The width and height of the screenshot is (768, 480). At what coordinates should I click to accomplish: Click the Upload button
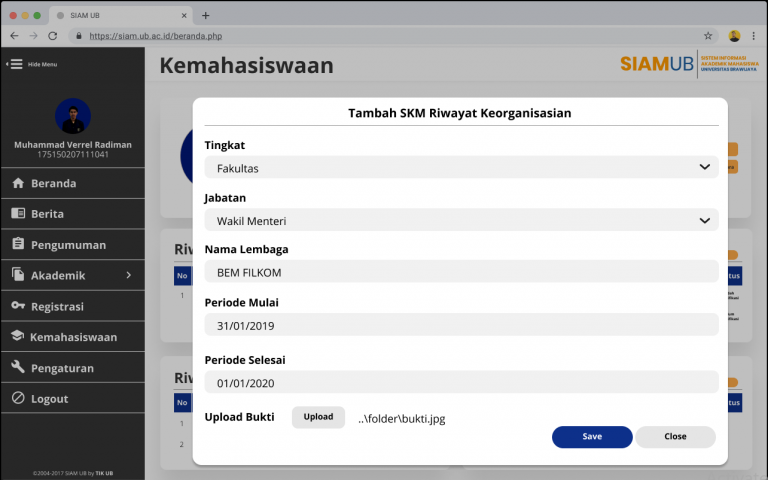[x=318, y=417]
